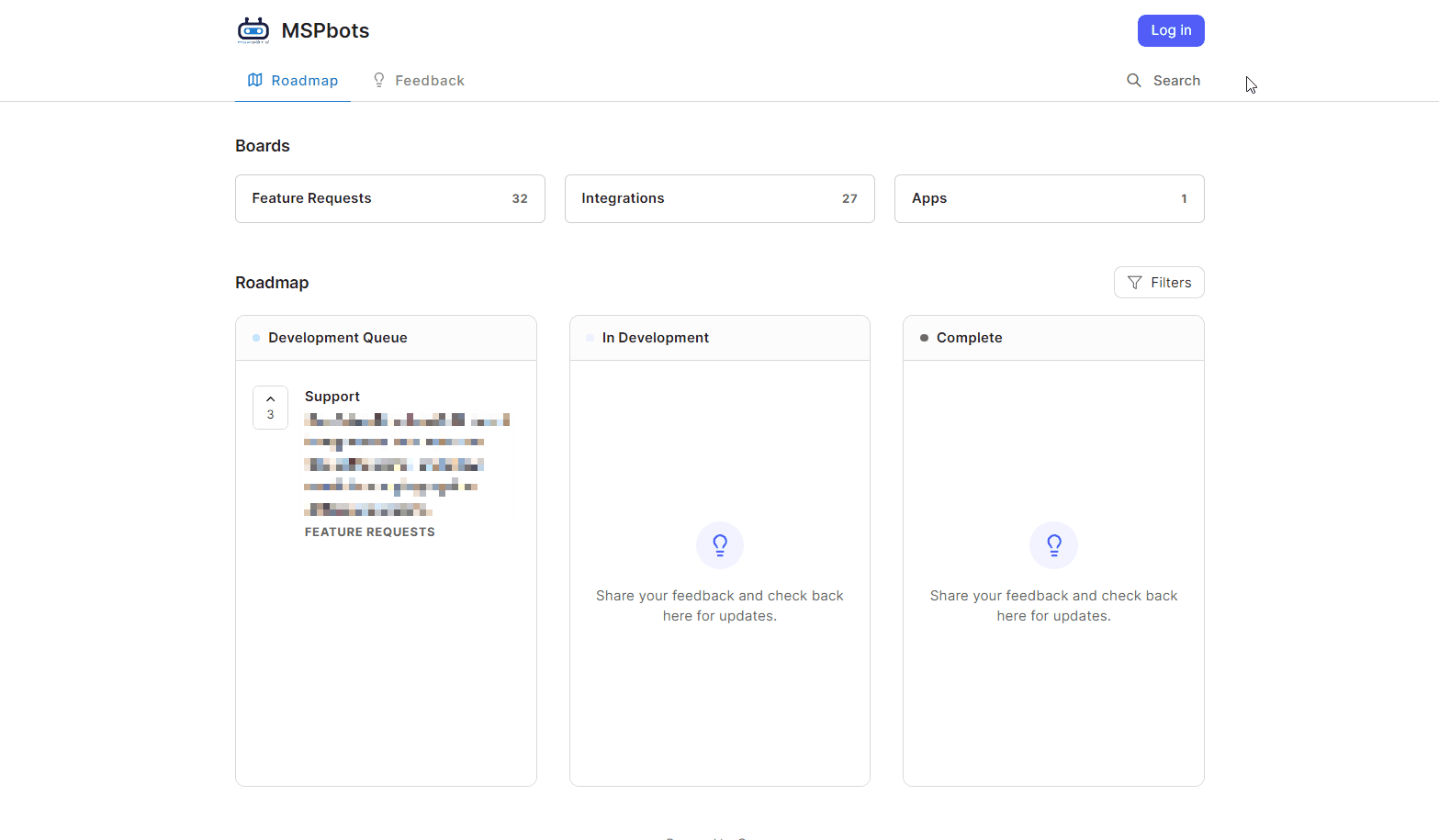Open the Integrations board

click(x=719, y=198)
